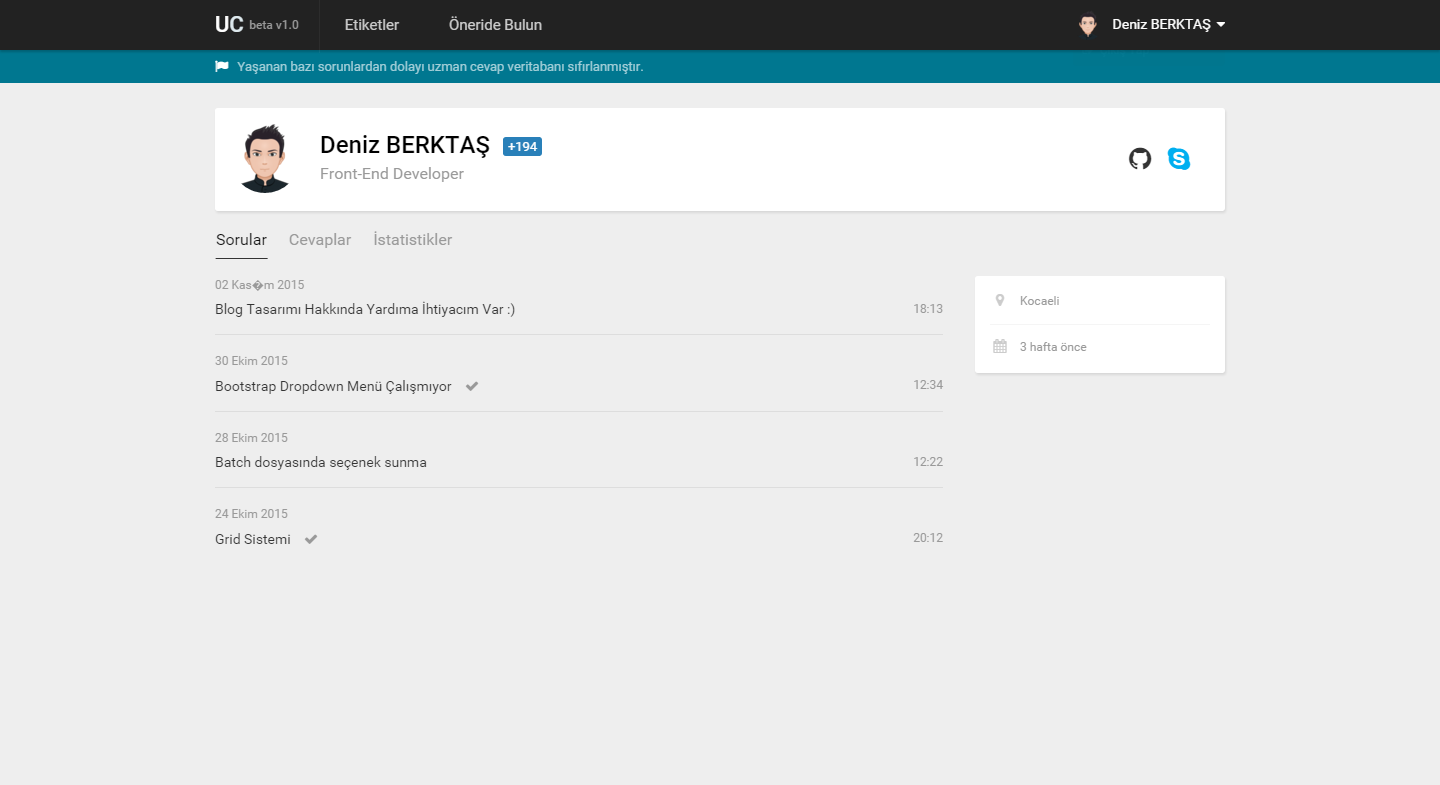Open the Skype contact icon

click(x=1179, y=159)
